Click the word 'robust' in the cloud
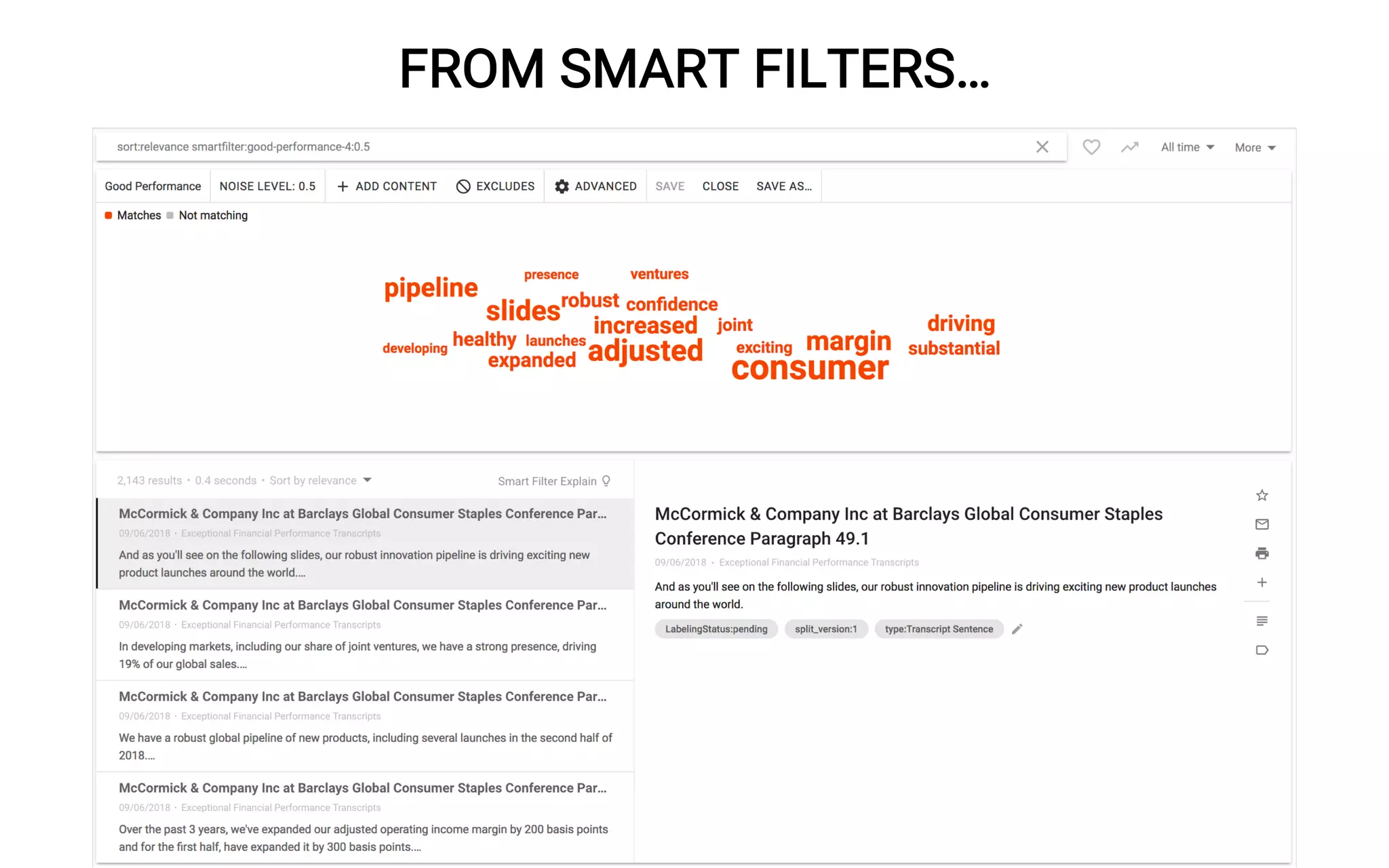Viewport: 1389px width, 868px height. click(x=590, y=300)
